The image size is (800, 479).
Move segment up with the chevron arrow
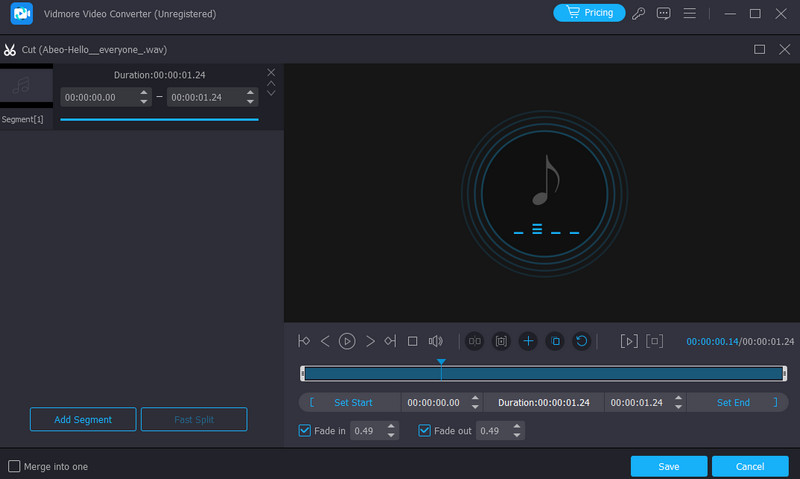(x=271, y=83)
